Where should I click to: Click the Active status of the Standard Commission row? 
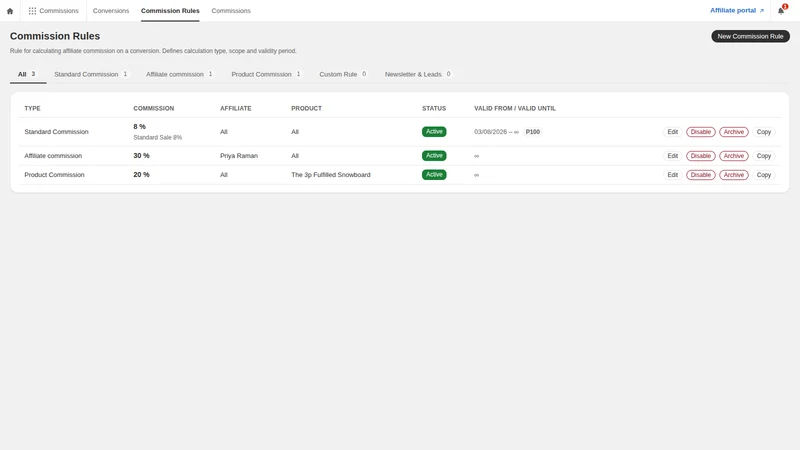(434, 132)
